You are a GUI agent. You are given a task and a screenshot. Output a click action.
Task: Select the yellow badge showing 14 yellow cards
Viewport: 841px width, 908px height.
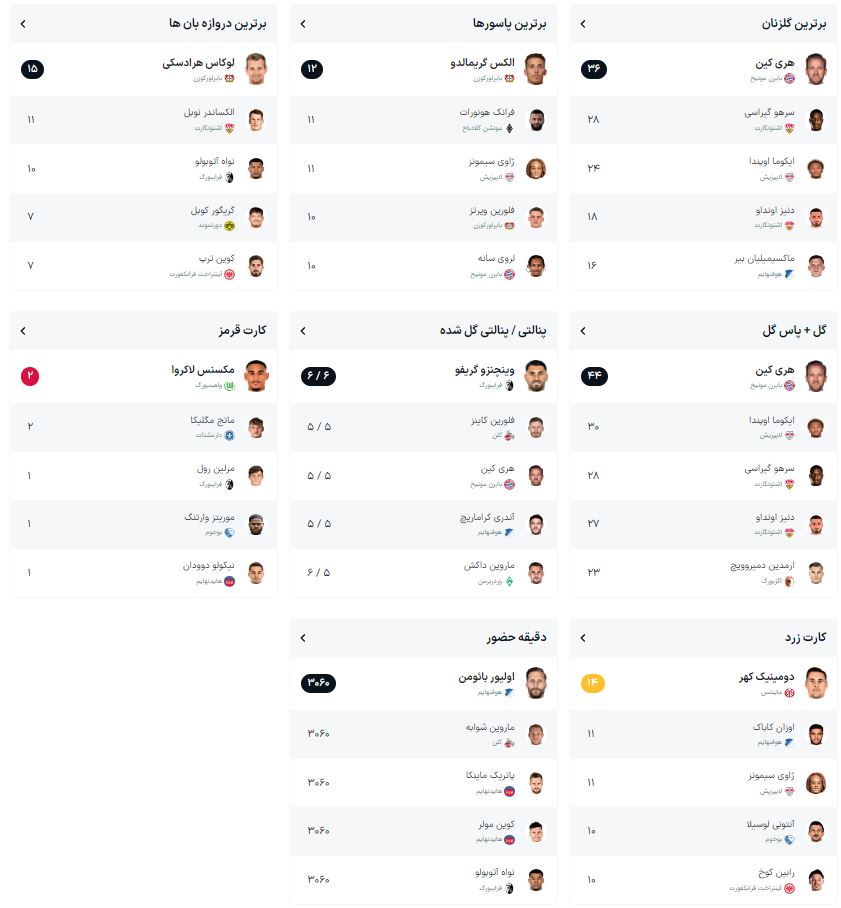click(593, 683)
